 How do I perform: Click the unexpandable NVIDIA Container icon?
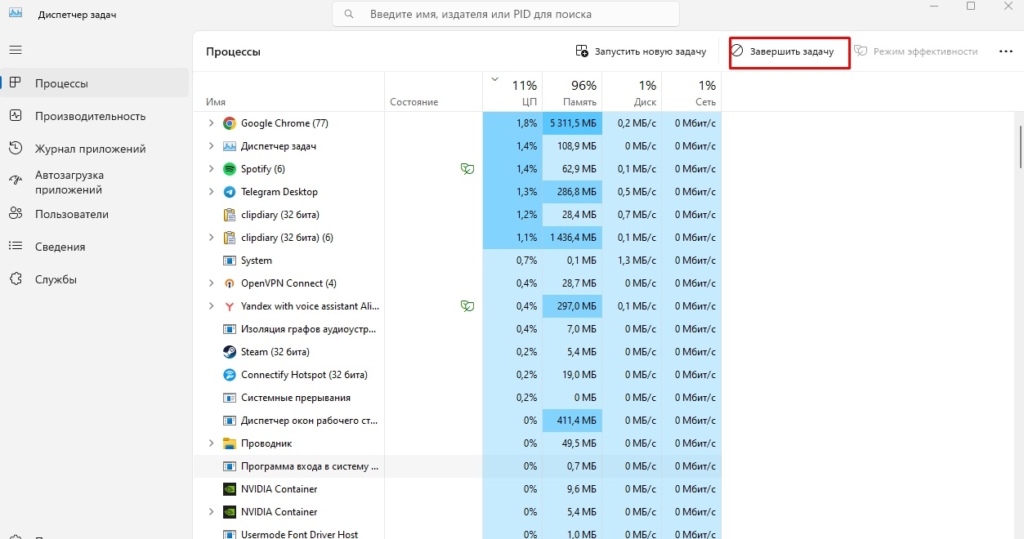click(x=229, y=489)
